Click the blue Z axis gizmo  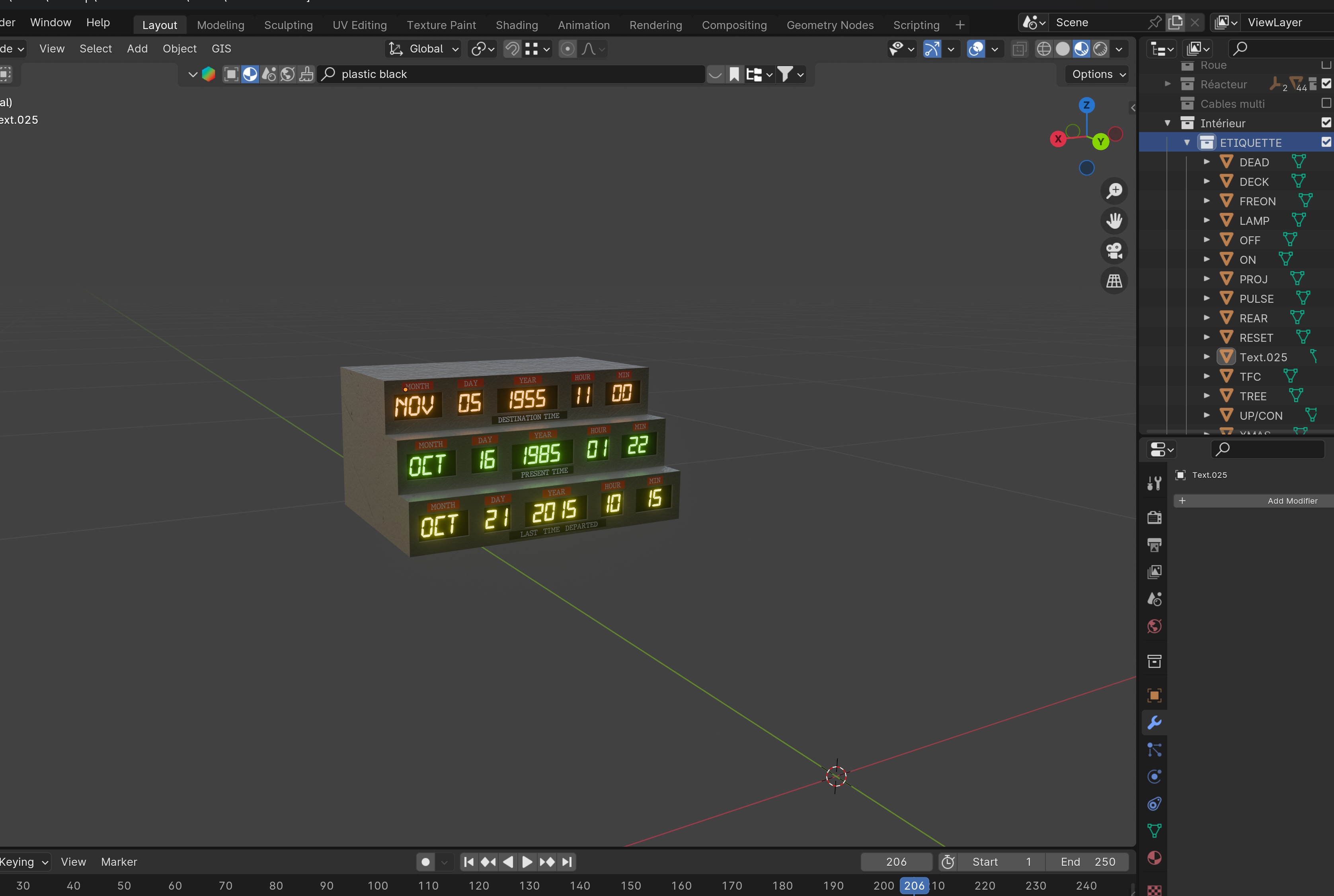click(x=1086, y=105)
